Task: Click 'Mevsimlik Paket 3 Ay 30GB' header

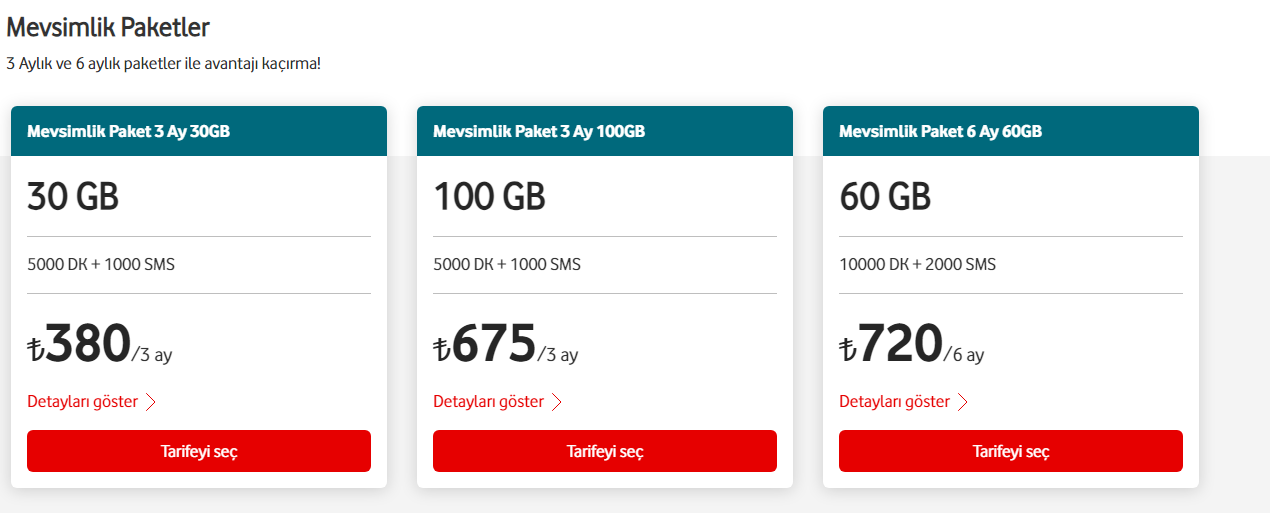Action: [x=128, y=131]
